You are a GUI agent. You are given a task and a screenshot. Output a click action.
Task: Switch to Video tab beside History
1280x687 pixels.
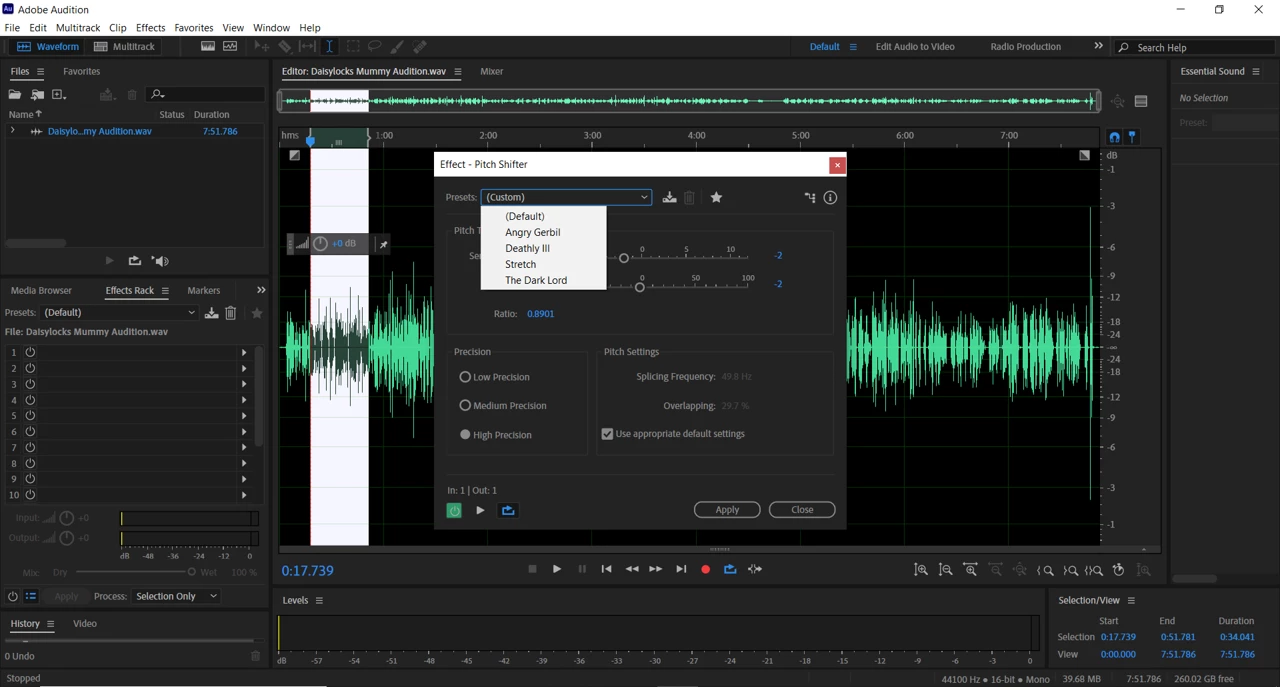point(85,624)
